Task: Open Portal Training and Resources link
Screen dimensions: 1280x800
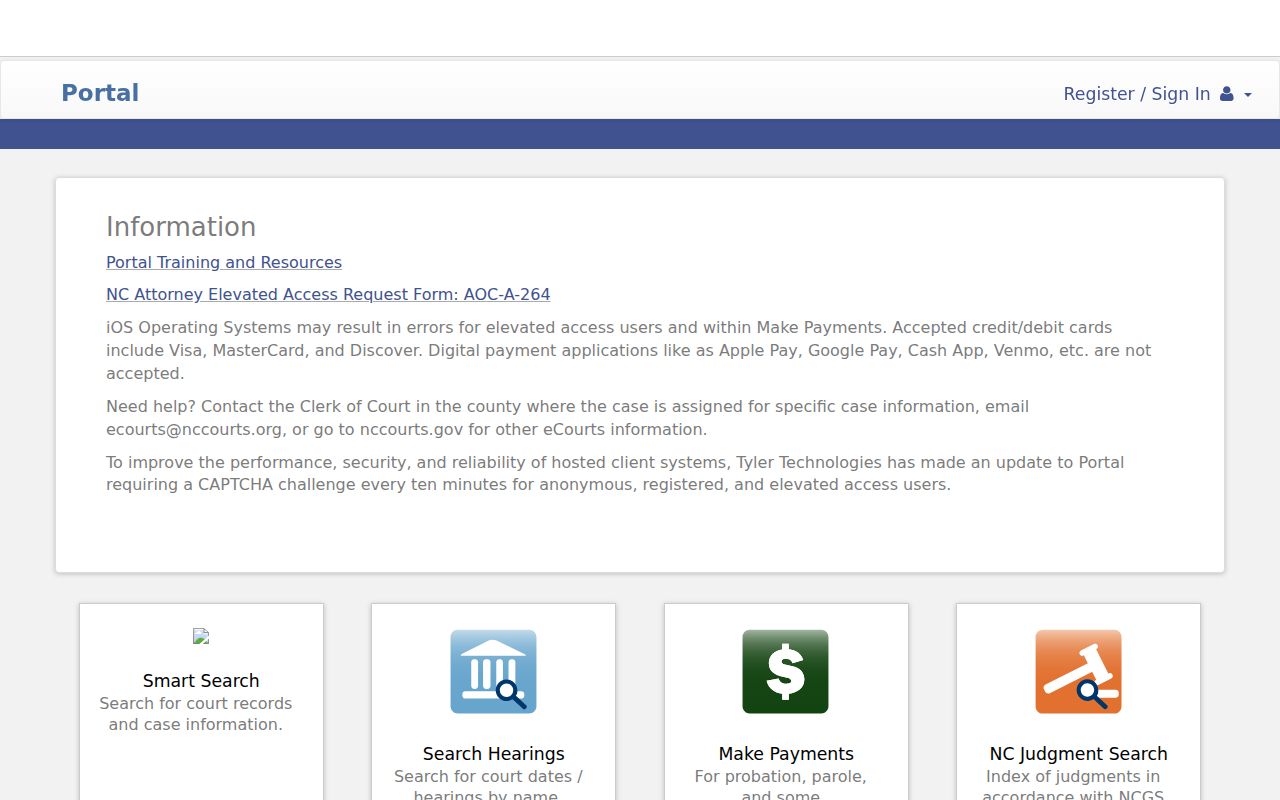Action: pyautogui.click(x=224, y=262)
